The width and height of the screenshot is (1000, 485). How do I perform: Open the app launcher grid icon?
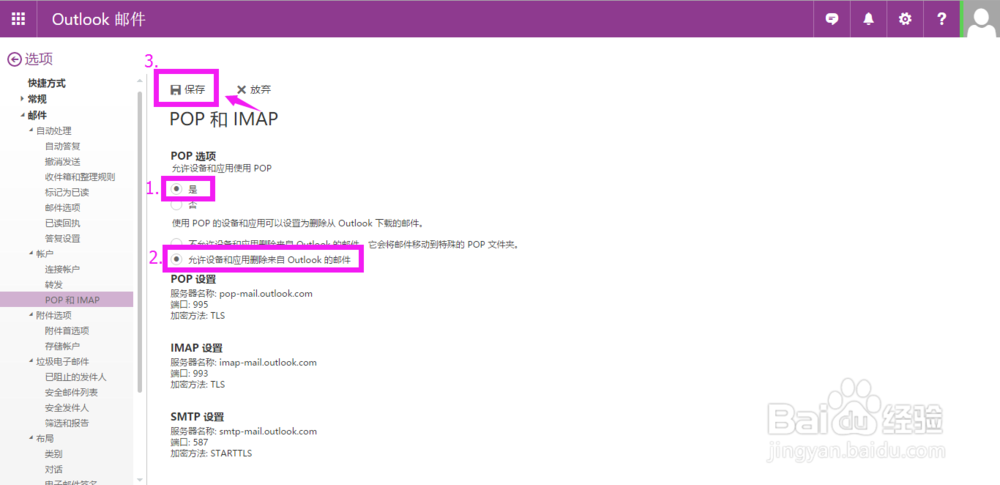(x=18, y=19)
